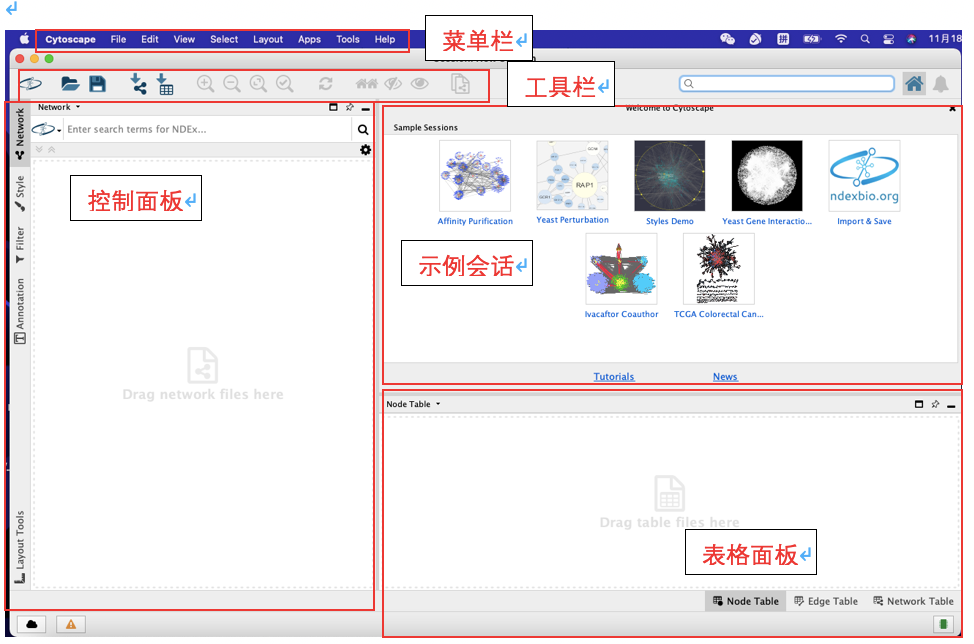Open ndexbio.org Import & Save sample
This screenshot has height=644, width=974.
coord(864,183)
